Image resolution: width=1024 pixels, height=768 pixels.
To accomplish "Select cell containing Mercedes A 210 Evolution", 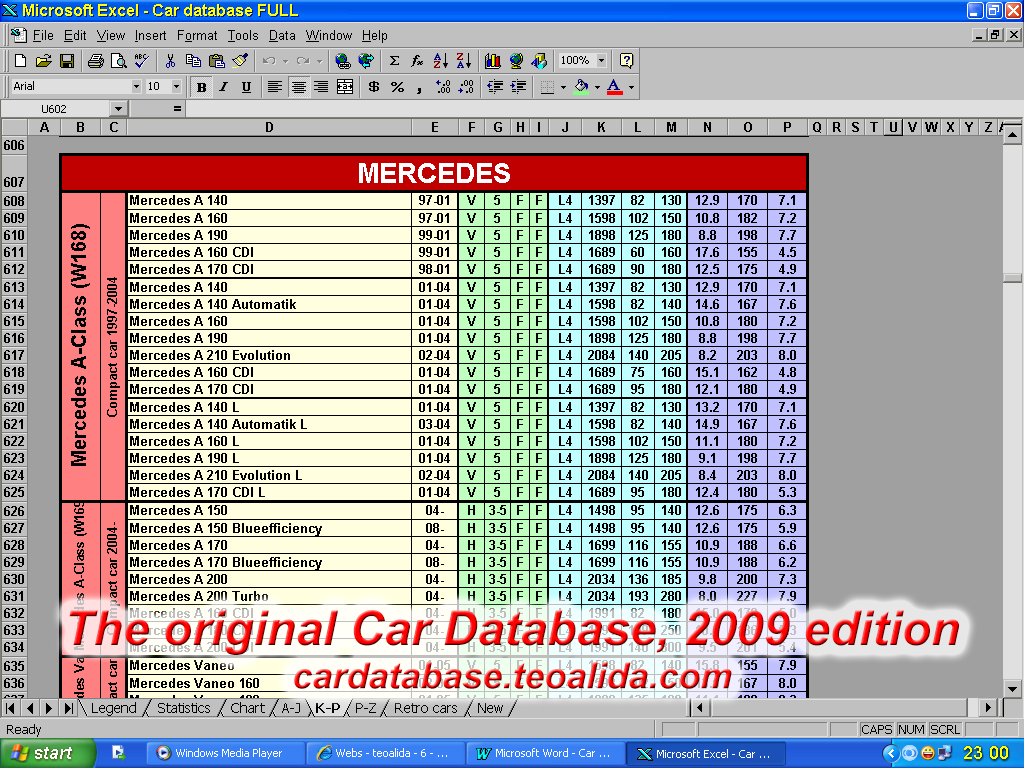I will click(210, 355).
